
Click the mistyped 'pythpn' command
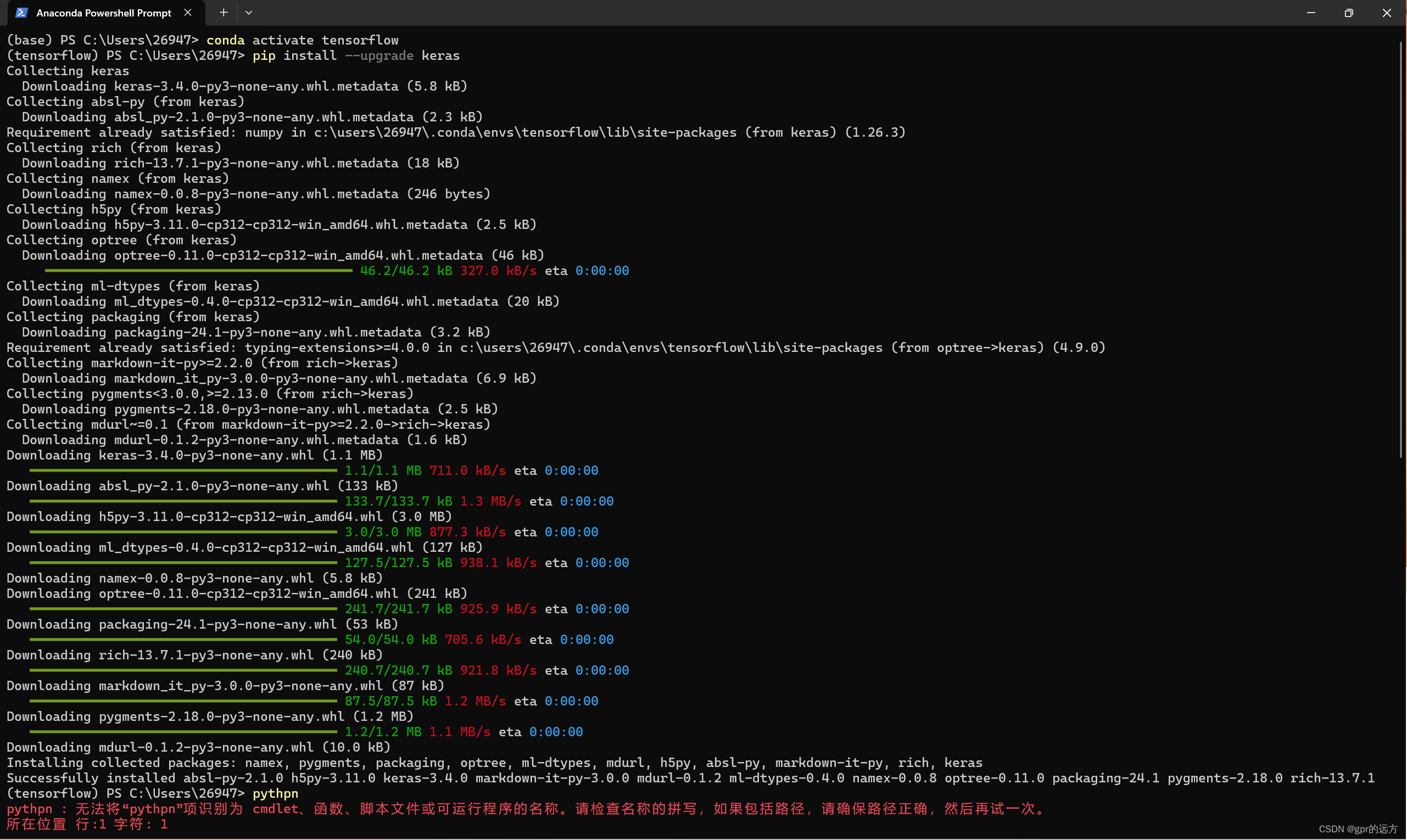point(275,793)
